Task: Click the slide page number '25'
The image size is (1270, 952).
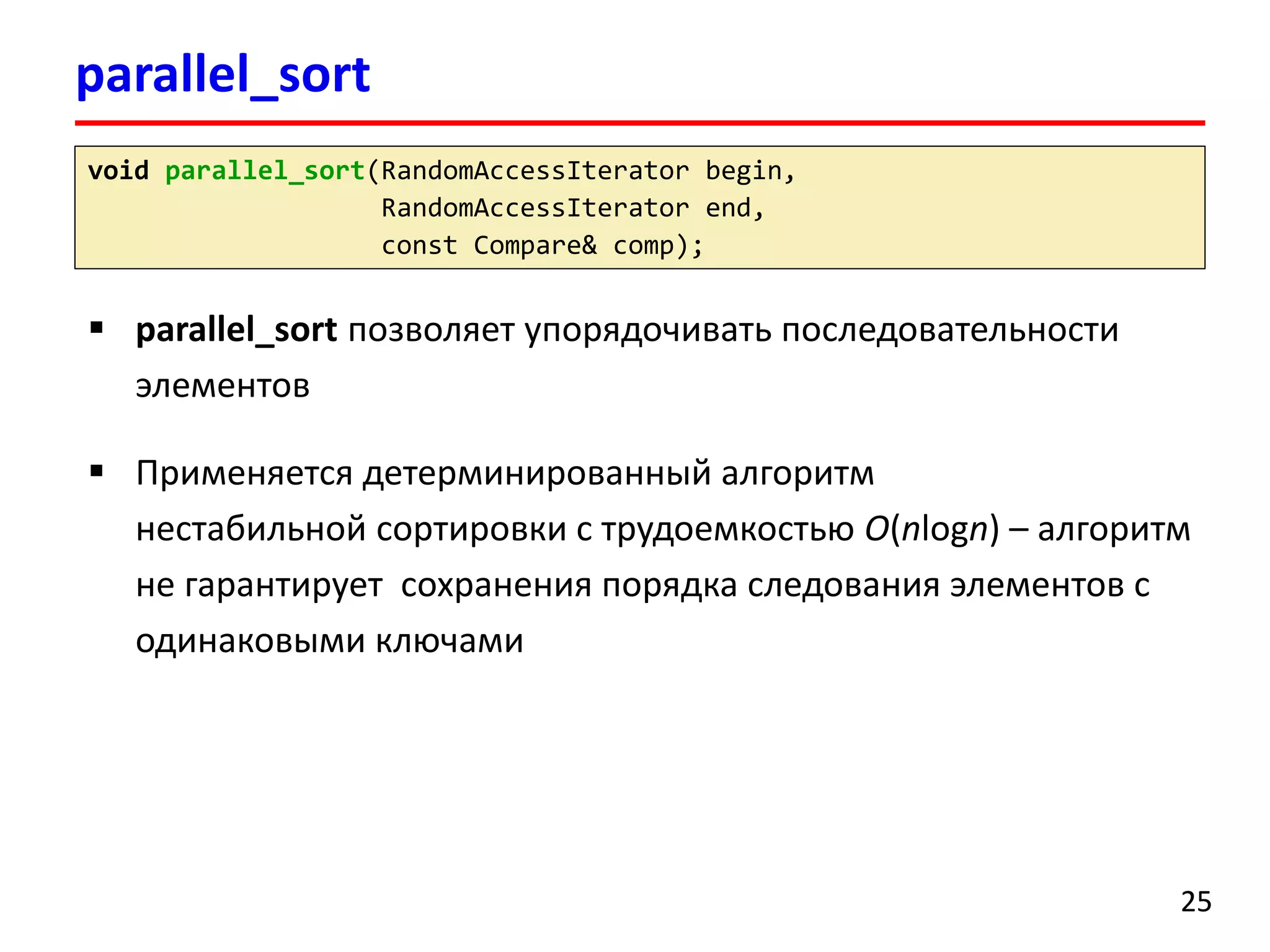Action: coord(1196,902)
